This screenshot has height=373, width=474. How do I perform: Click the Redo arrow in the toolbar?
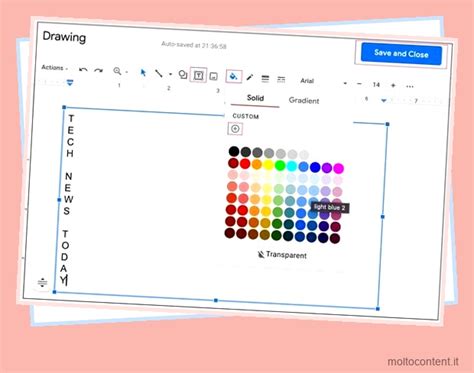[x=98, y=70]
